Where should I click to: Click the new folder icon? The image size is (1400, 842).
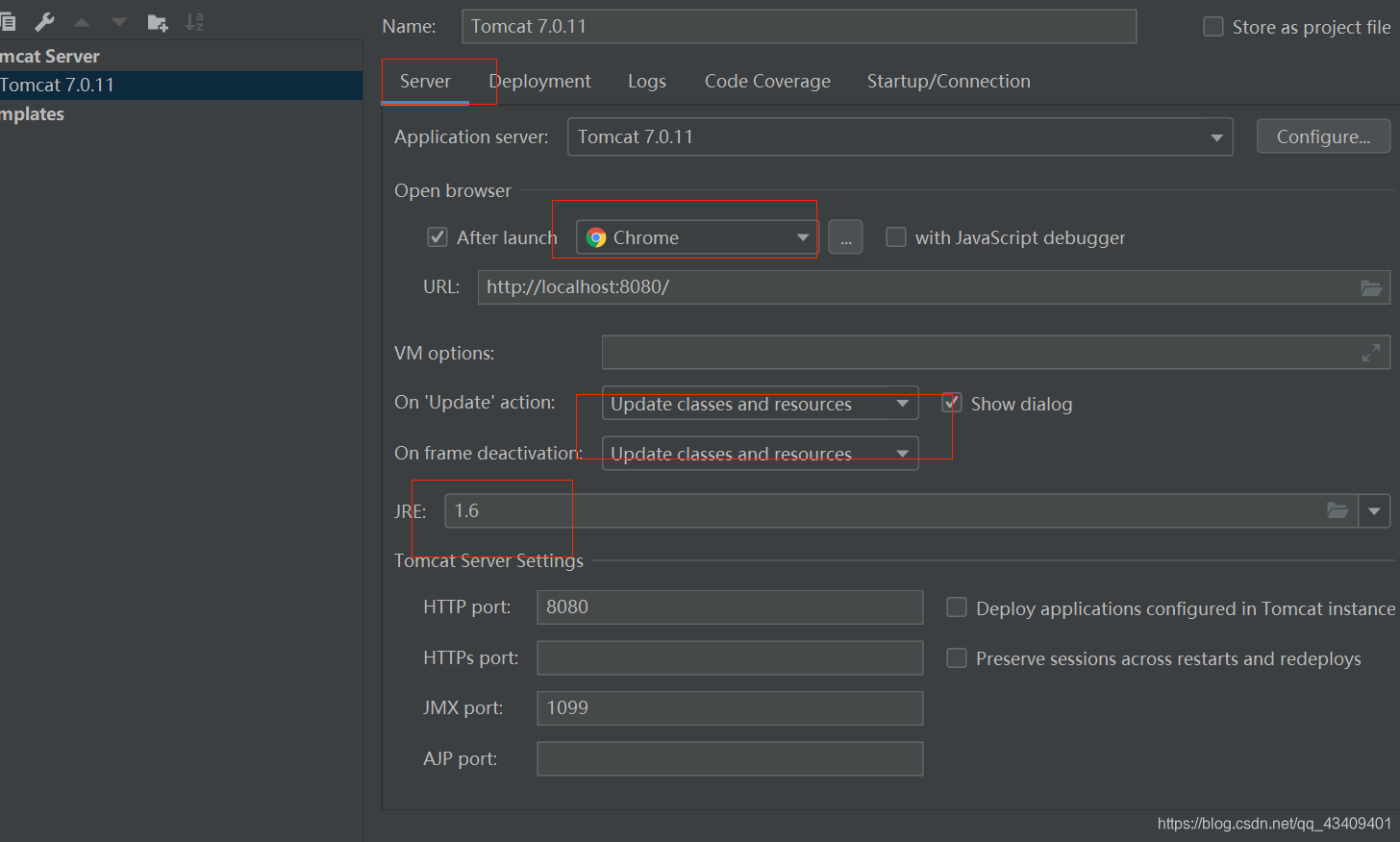pos(158,22)
